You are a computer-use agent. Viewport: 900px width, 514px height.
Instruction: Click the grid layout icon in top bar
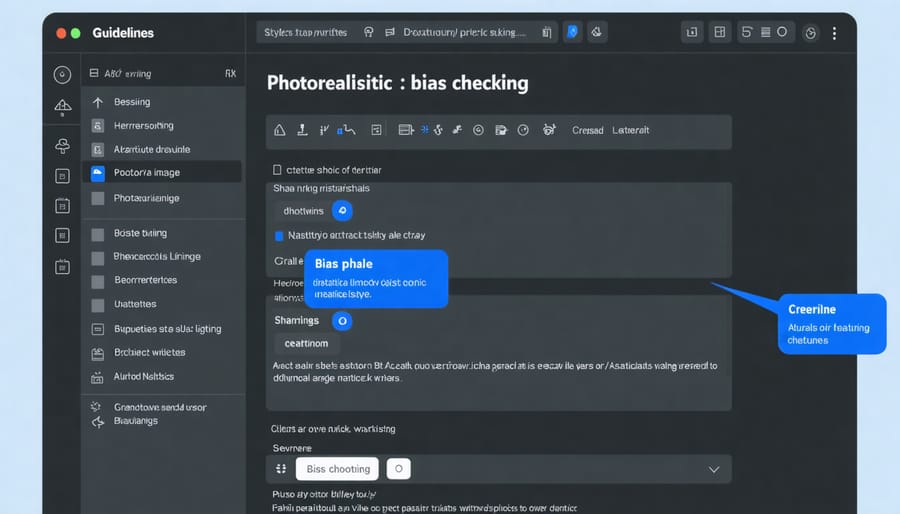tap(719, 32)
